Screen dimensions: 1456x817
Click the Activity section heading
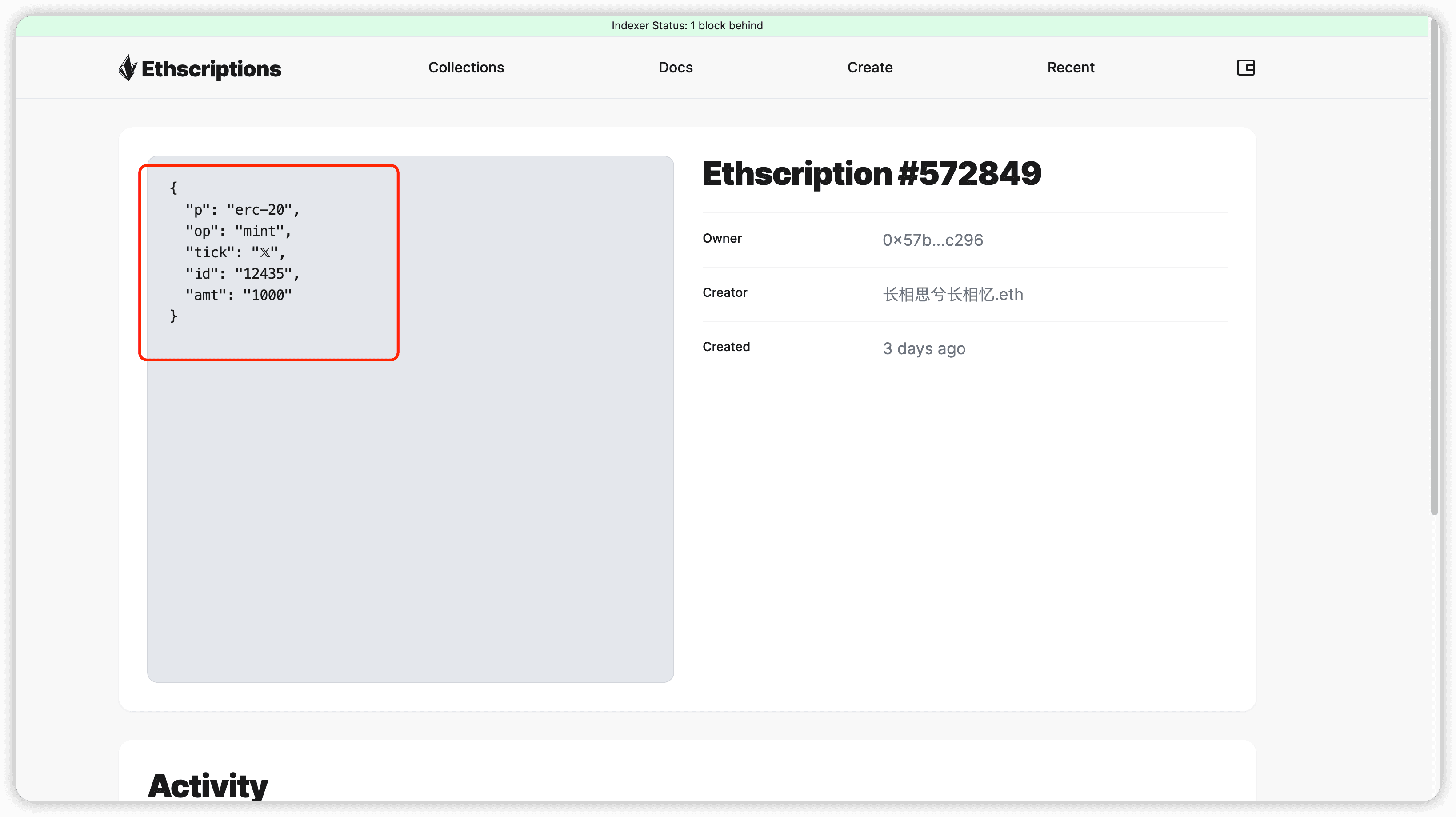point(208,786)
